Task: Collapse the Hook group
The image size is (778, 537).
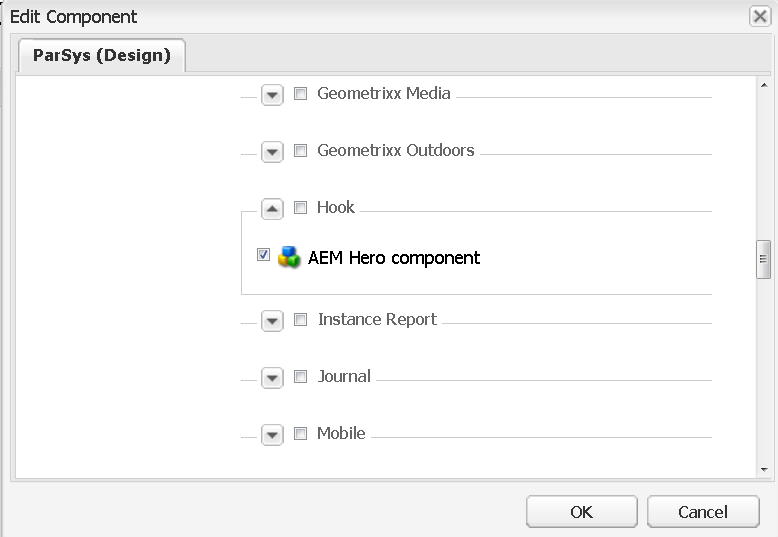Action: pyautogui.click(x=272, y=209)
